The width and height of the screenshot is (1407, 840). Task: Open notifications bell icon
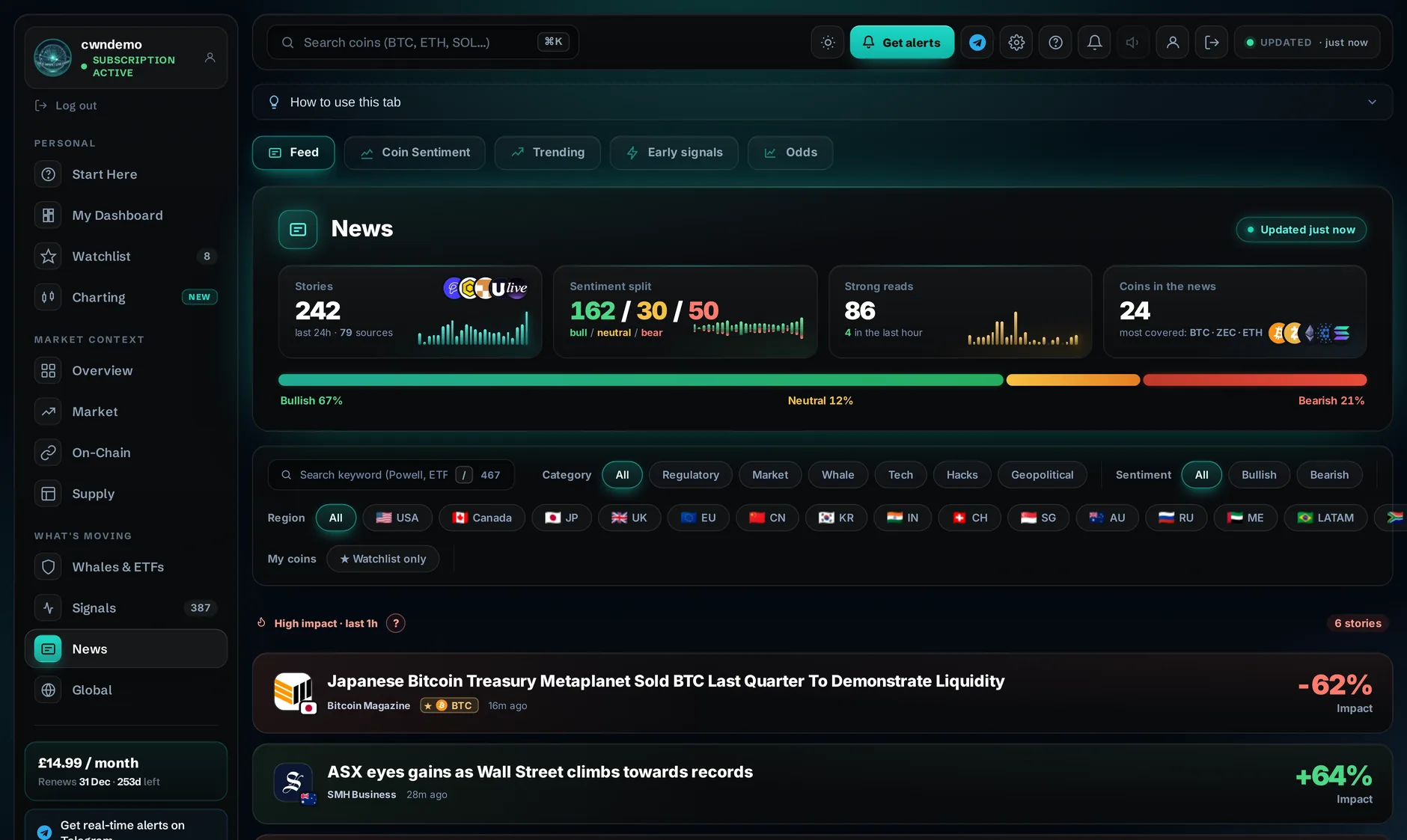point(1094,43)
